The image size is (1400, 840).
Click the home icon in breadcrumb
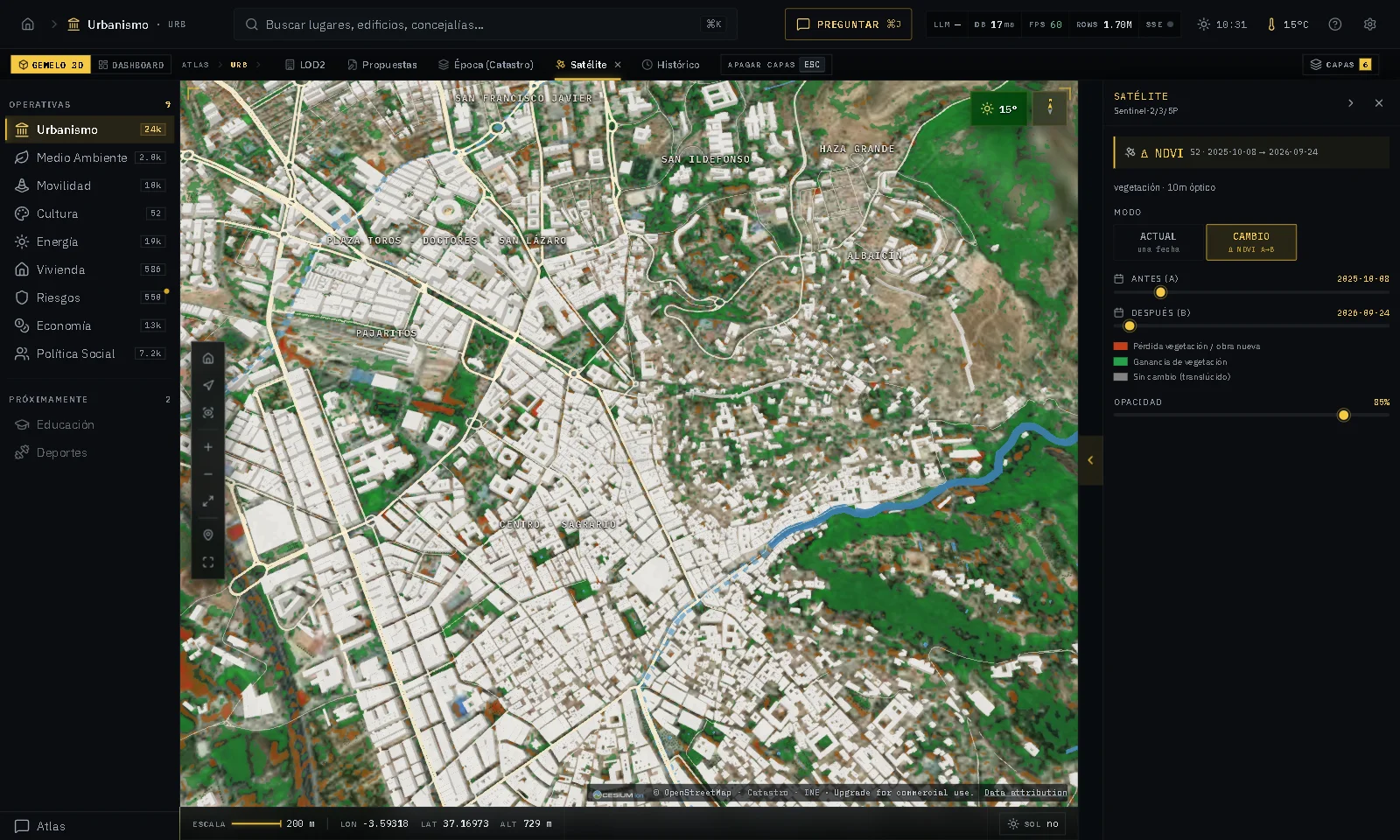28,24
